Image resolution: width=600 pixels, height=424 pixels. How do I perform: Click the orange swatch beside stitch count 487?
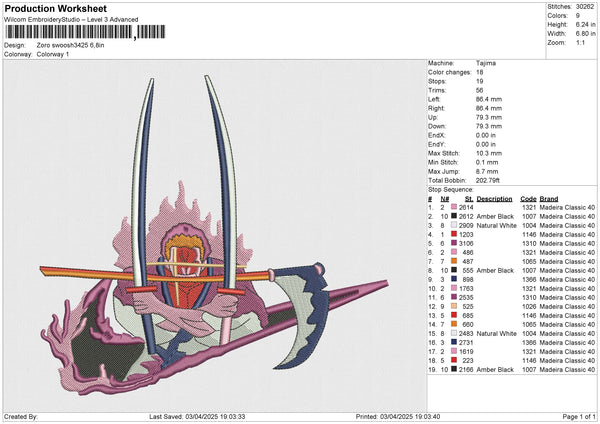coord(454,261)
